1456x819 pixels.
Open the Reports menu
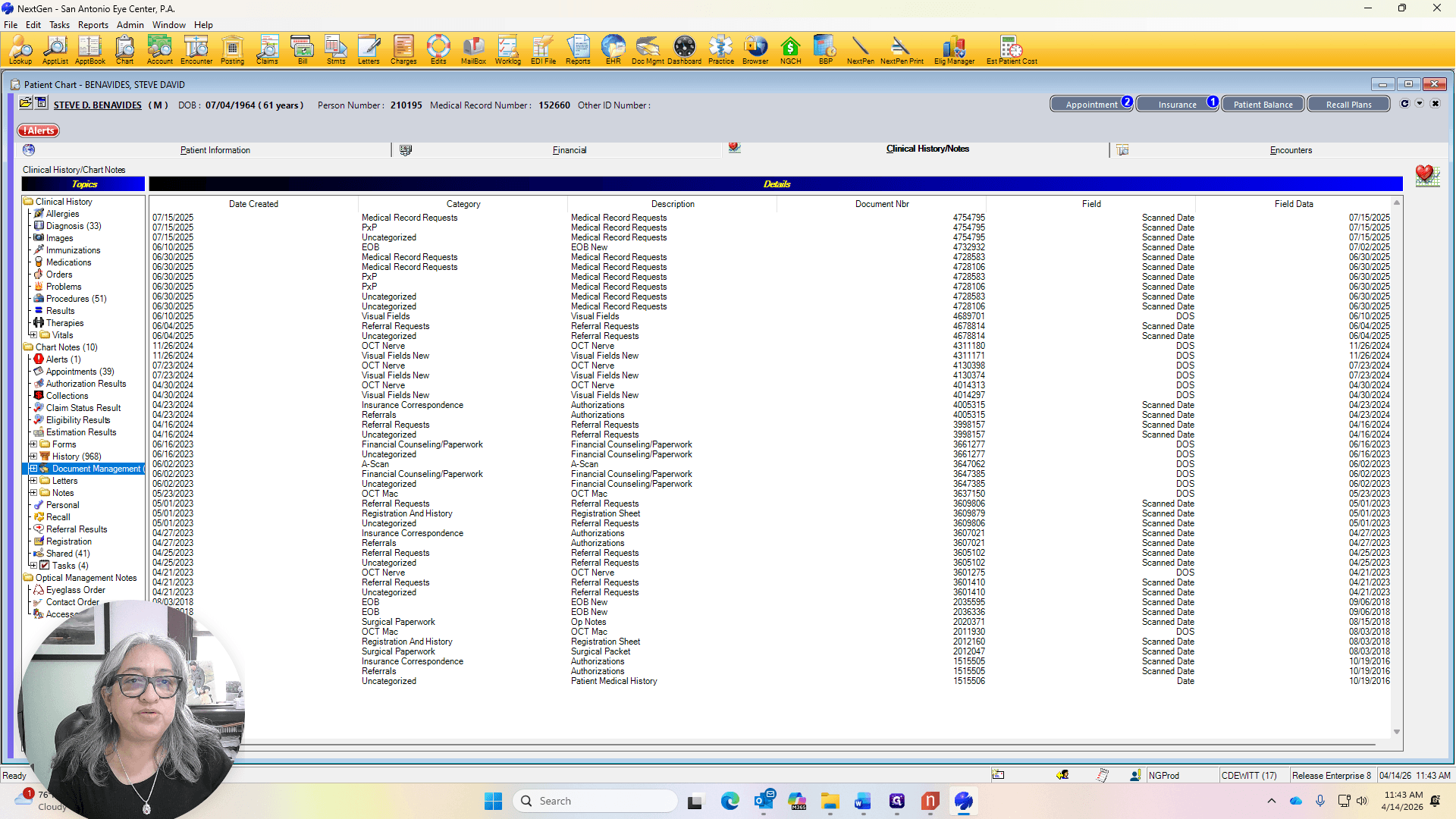[x=93, y=24]
